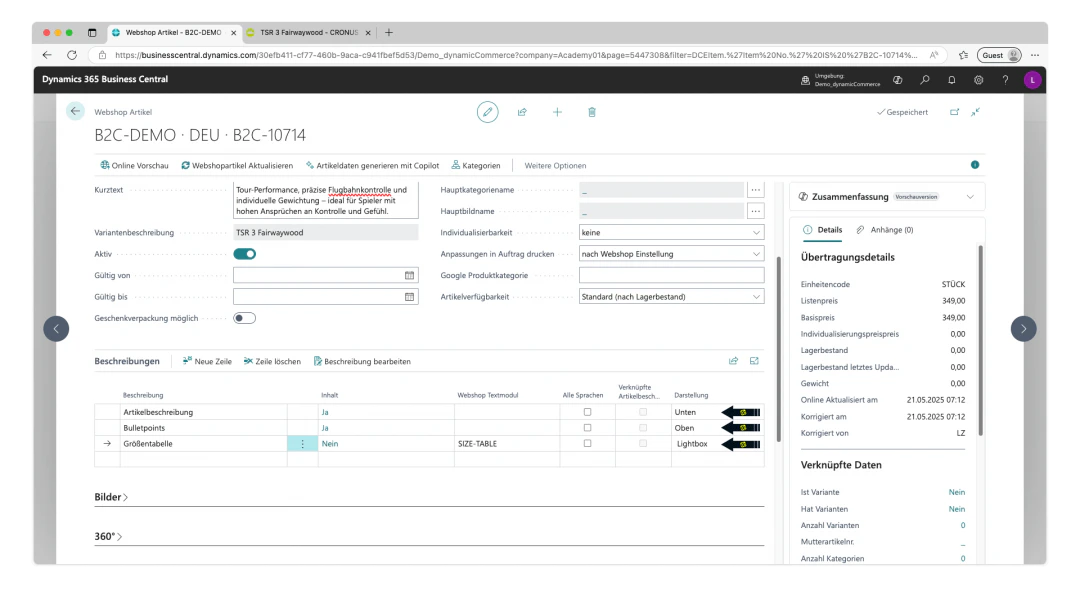
Task: Expand the Bilder section
Action: pyautogui.click(x=111, y=497)
